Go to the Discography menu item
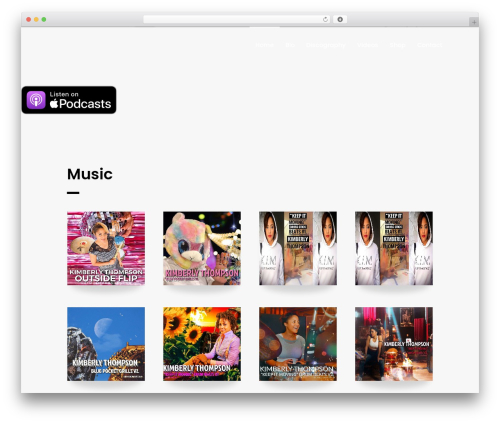Screen dimensions: 500x423 (x=326, y=45)
